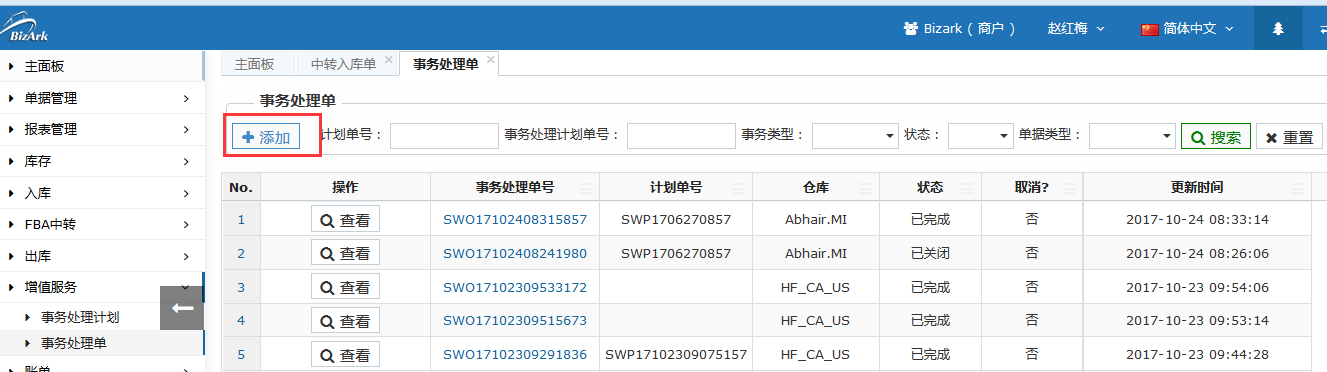
Task: Open 事务处理计划 in the sidebar
Action: pos(80,318)
